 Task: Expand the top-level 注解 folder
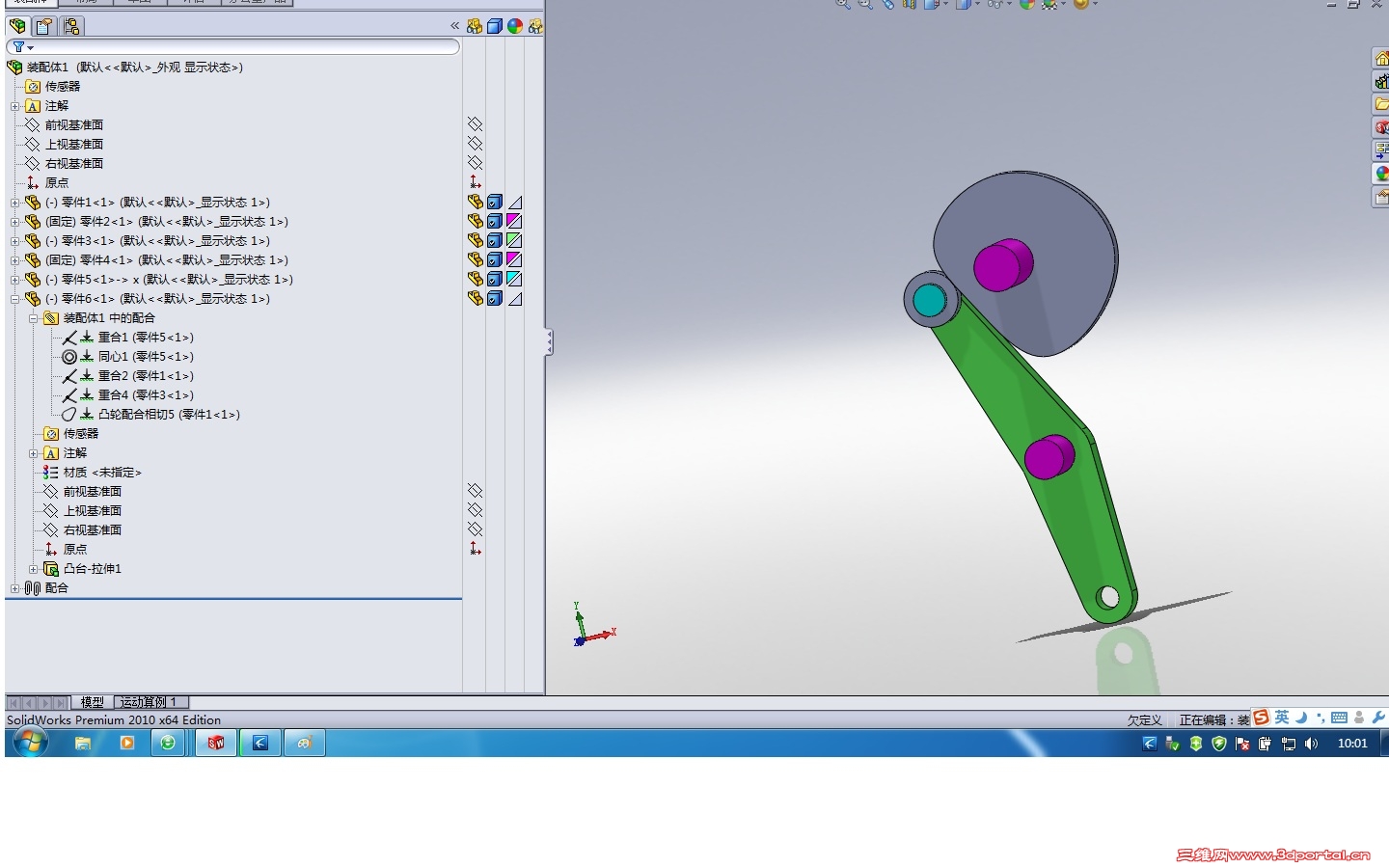coord(14,106)
